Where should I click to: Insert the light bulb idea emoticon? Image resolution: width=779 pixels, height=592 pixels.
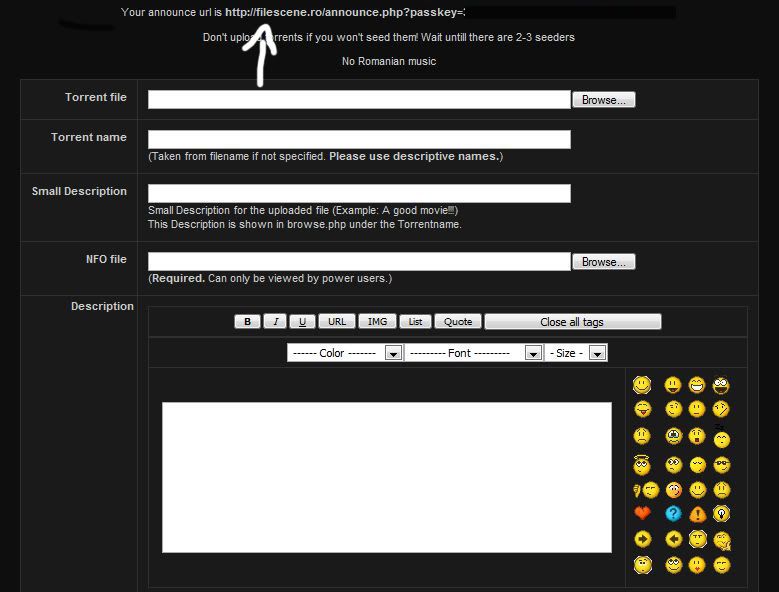click(721, 514)
